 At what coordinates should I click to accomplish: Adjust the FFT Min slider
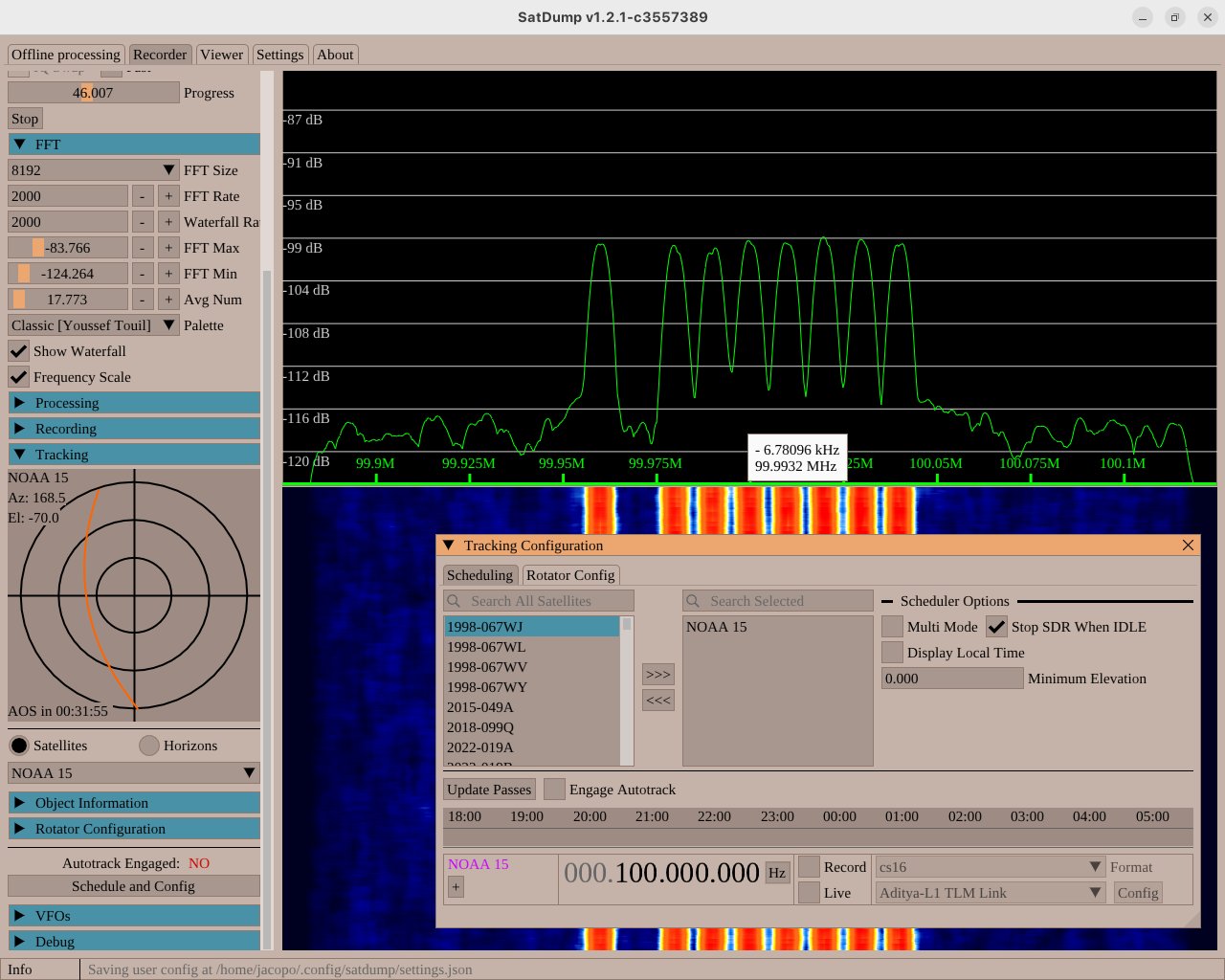(68, 274)
